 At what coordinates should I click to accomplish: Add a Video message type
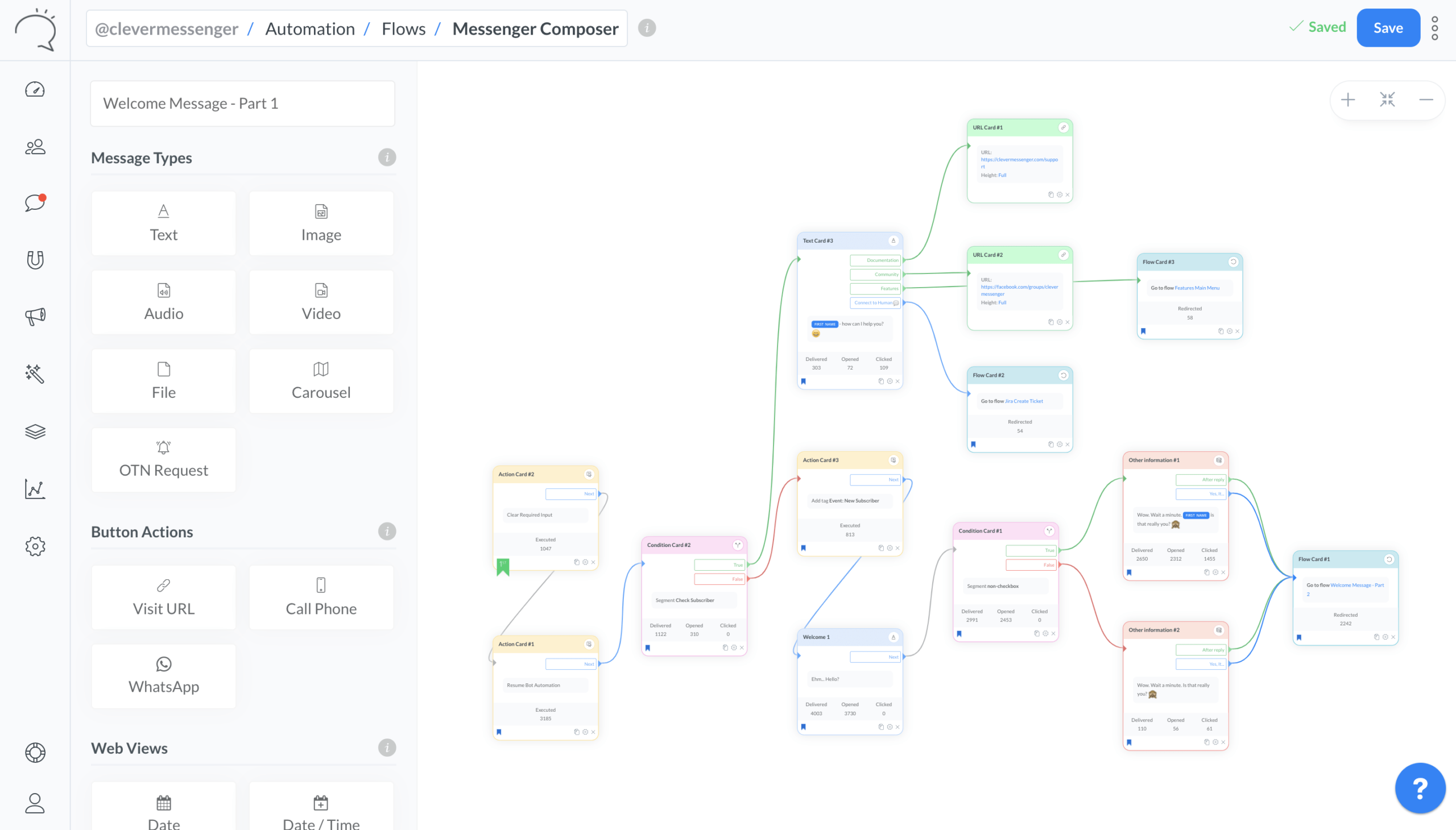point(321,302)
